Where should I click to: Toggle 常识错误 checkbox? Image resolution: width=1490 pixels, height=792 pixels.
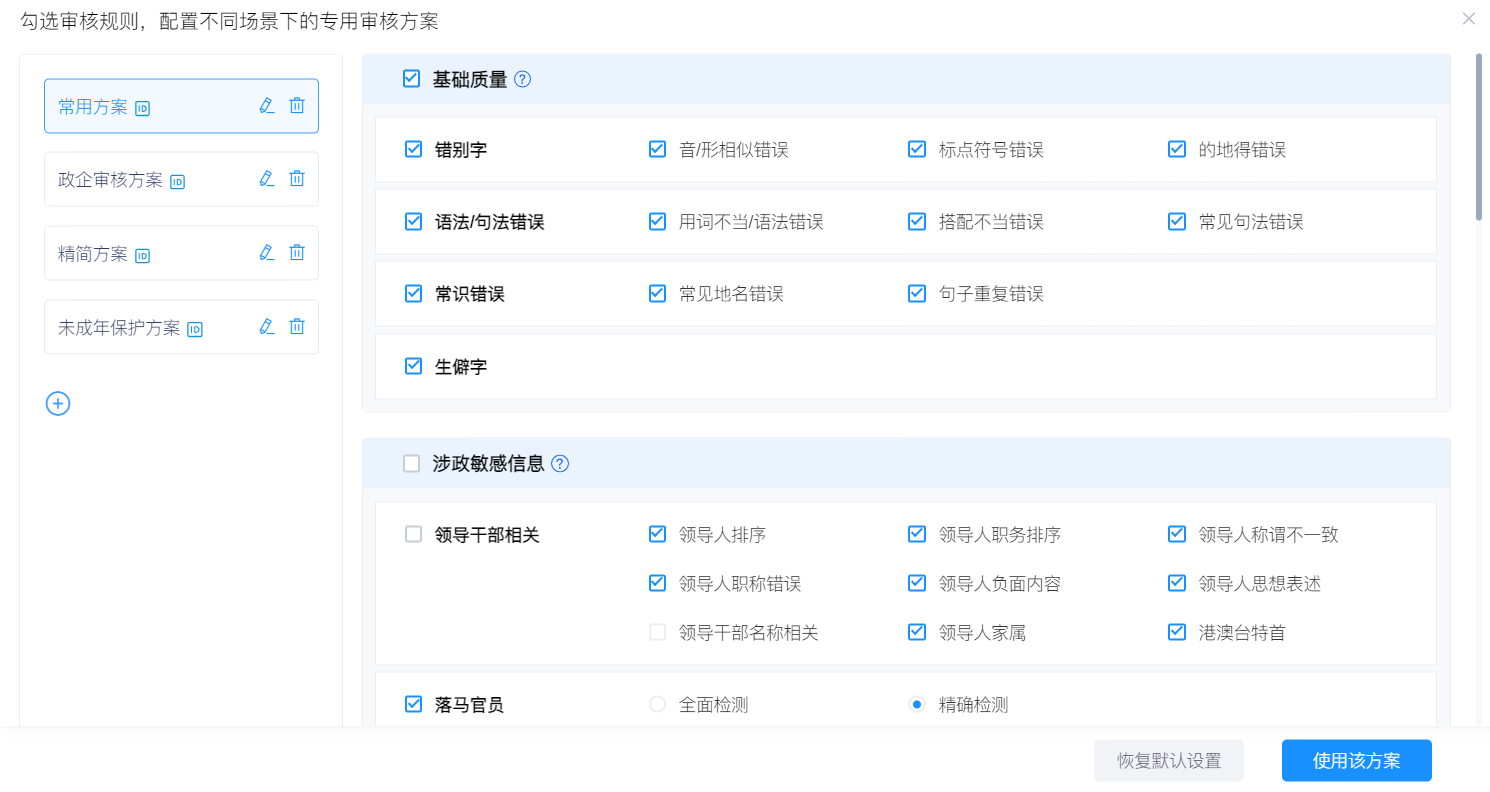(x=413, y=293)
